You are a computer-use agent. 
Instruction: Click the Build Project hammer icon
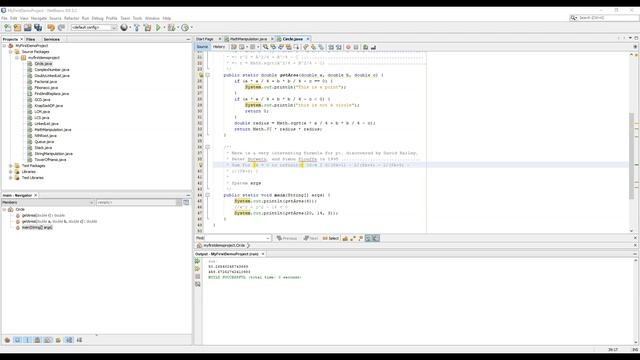(137, 28)
